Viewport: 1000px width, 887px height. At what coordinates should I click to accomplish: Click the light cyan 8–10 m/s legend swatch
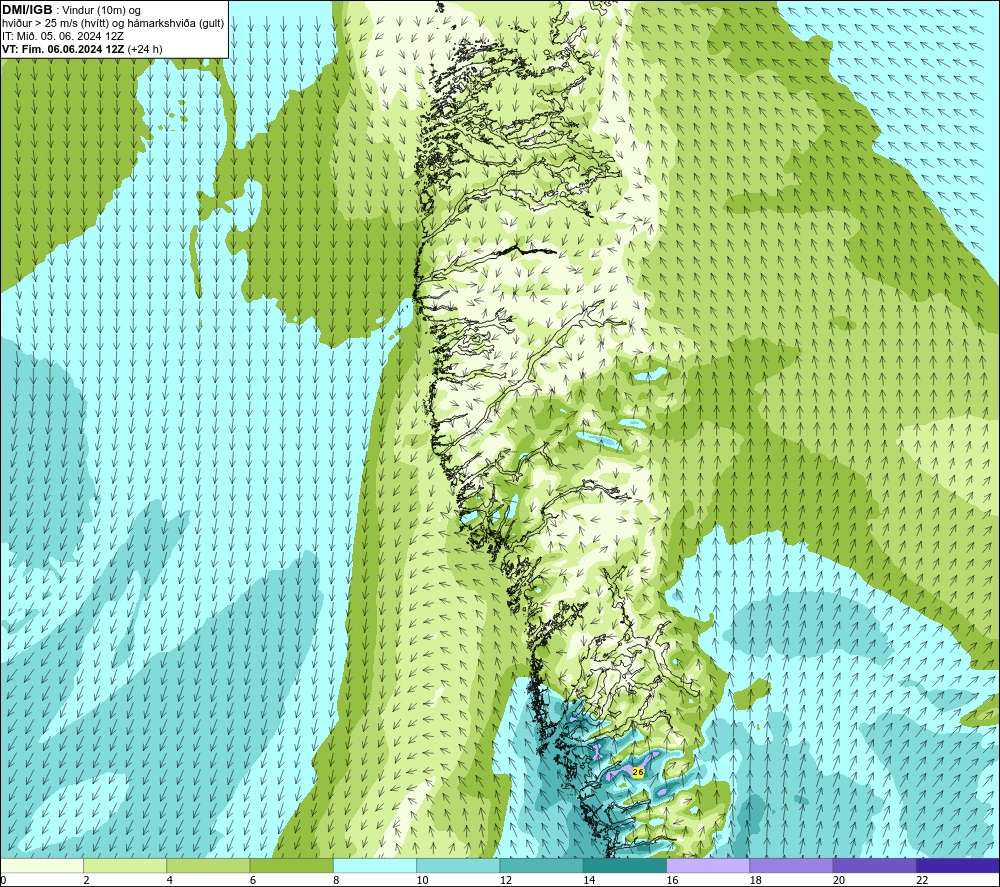[375, 865]
